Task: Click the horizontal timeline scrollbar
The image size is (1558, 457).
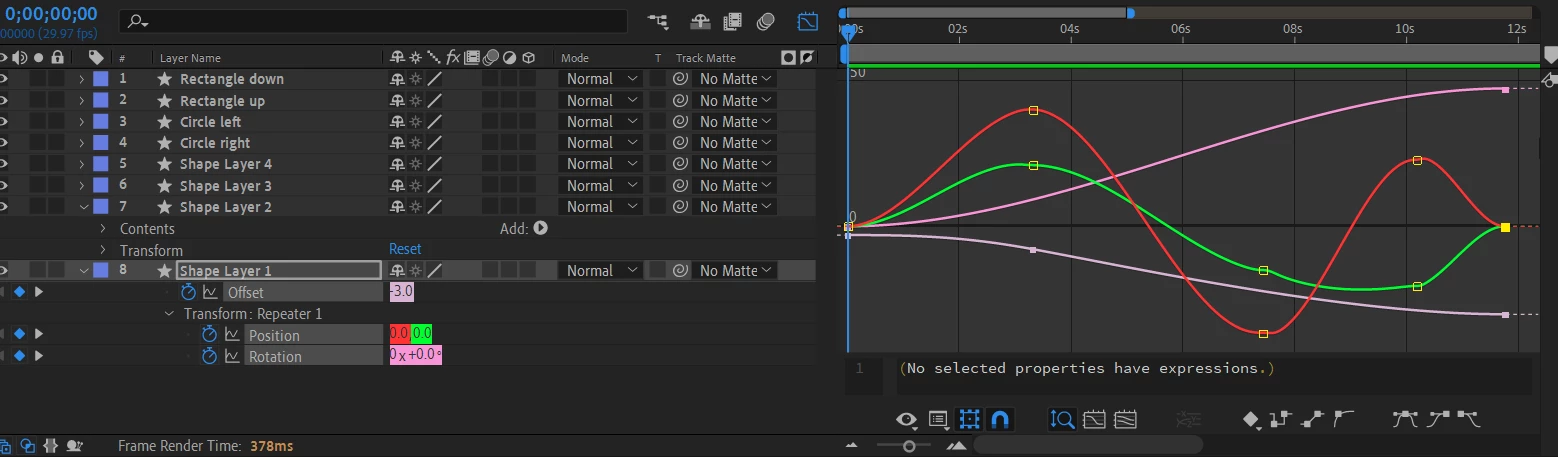Action: point(1087,446)
